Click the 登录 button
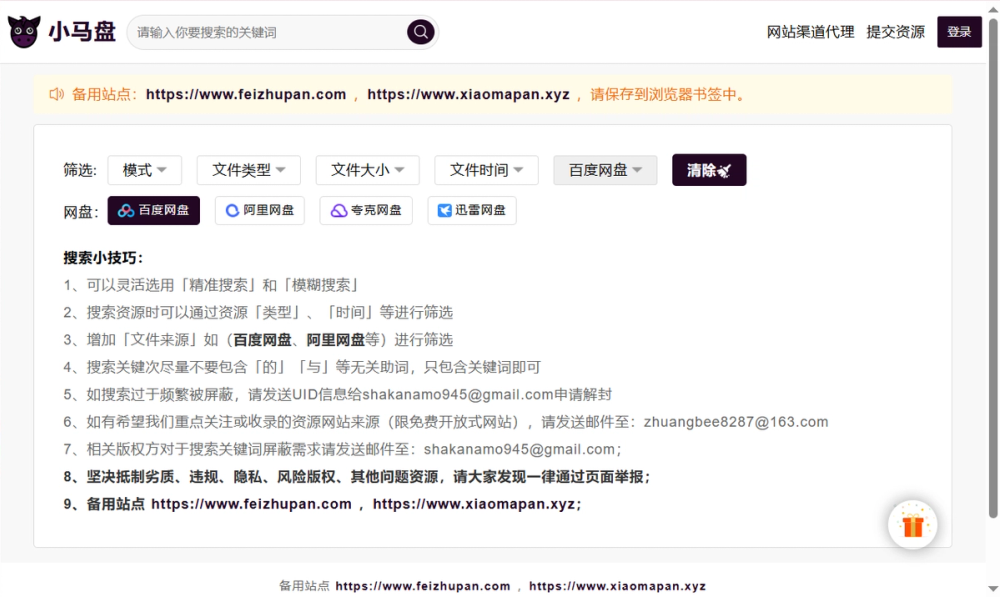The image size is (1000, 597). (x=959, y=31)
